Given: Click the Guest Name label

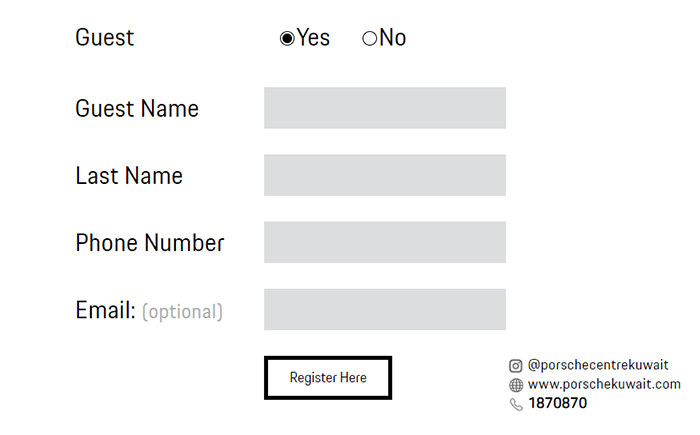Looking at the screenshot, I should tap(137, 108).
